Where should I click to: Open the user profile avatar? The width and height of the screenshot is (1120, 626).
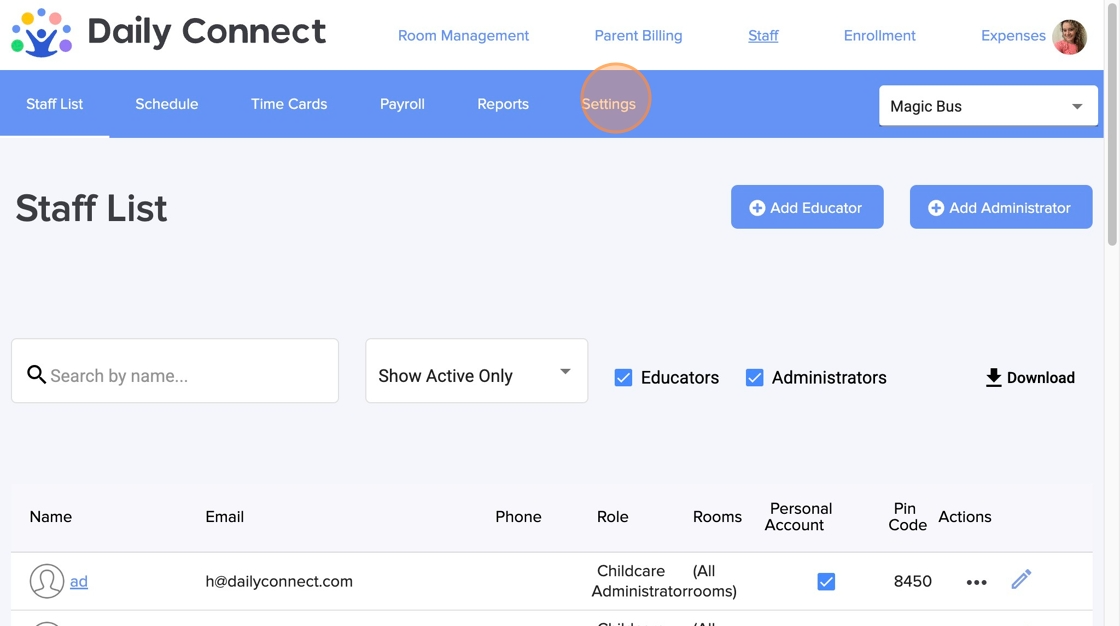tap(1069, 36)
